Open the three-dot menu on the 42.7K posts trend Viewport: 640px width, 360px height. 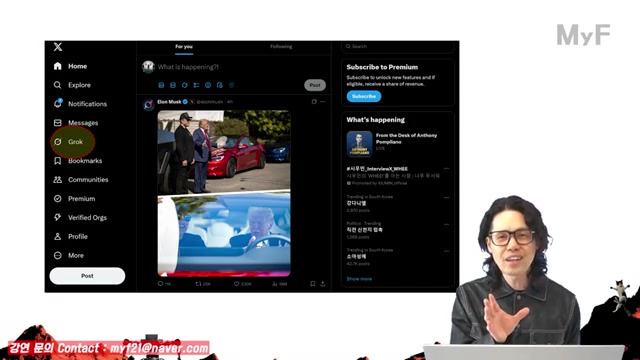[446, 251]
